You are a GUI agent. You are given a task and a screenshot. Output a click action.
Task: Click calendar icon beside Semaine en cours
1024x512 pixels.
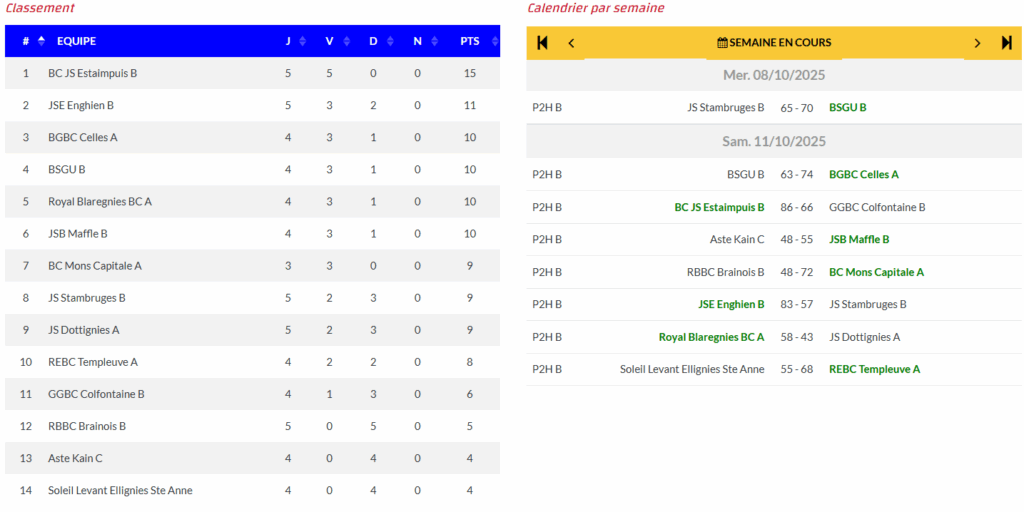[722, 43]
